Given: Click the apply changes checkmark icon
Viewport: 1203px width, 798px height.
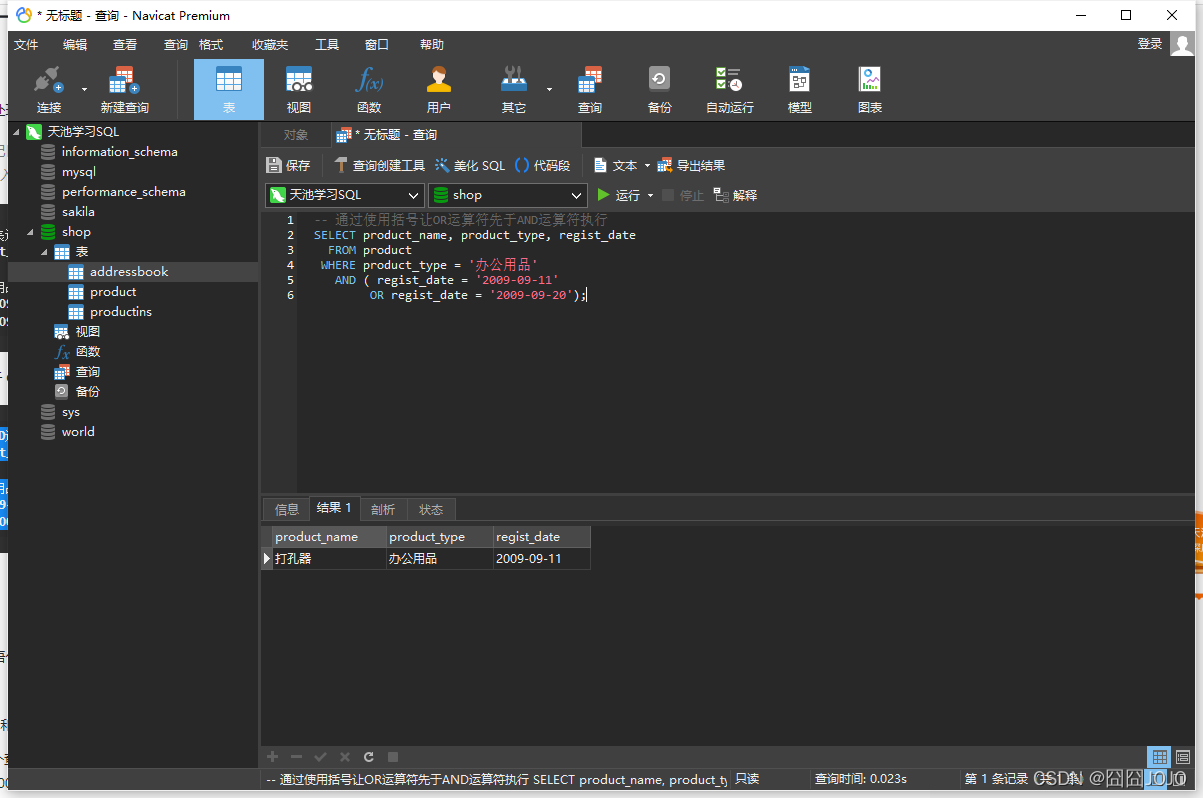Looking at the screenshot, I should (x=320, y=757).
